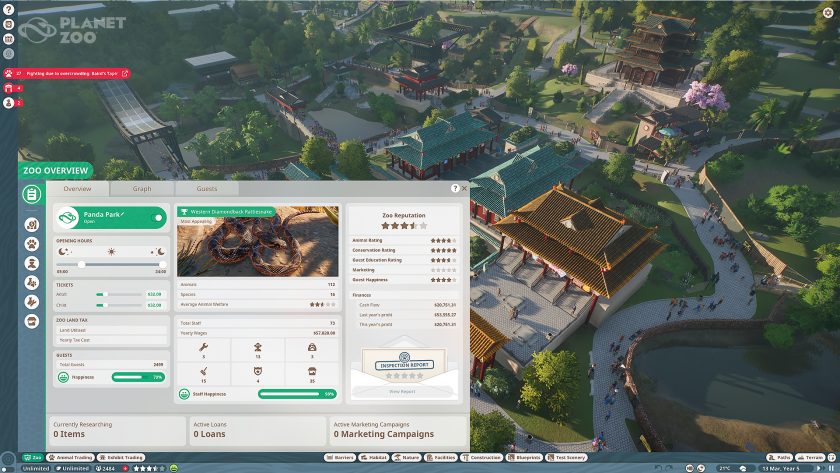Click the caretaker broom staff icon
Viewport: 840px width, 473px height.
tap(204, 371)
